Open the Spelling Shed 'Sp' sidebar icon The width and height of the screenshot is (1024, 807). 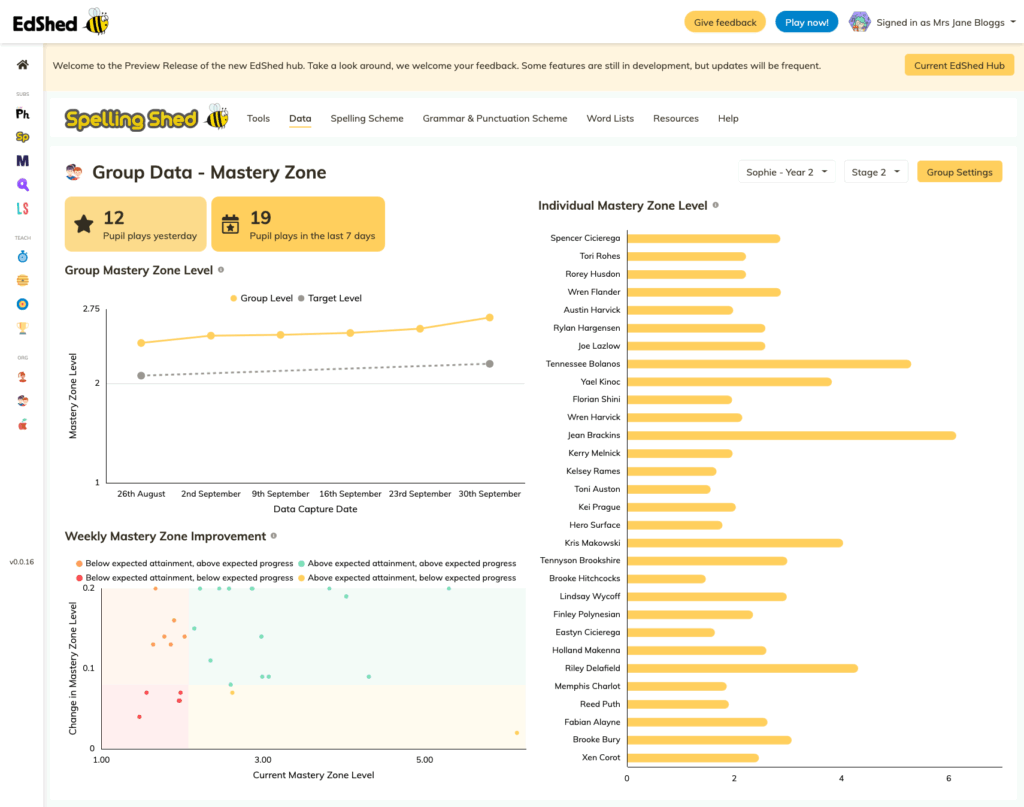pos(22,137)
